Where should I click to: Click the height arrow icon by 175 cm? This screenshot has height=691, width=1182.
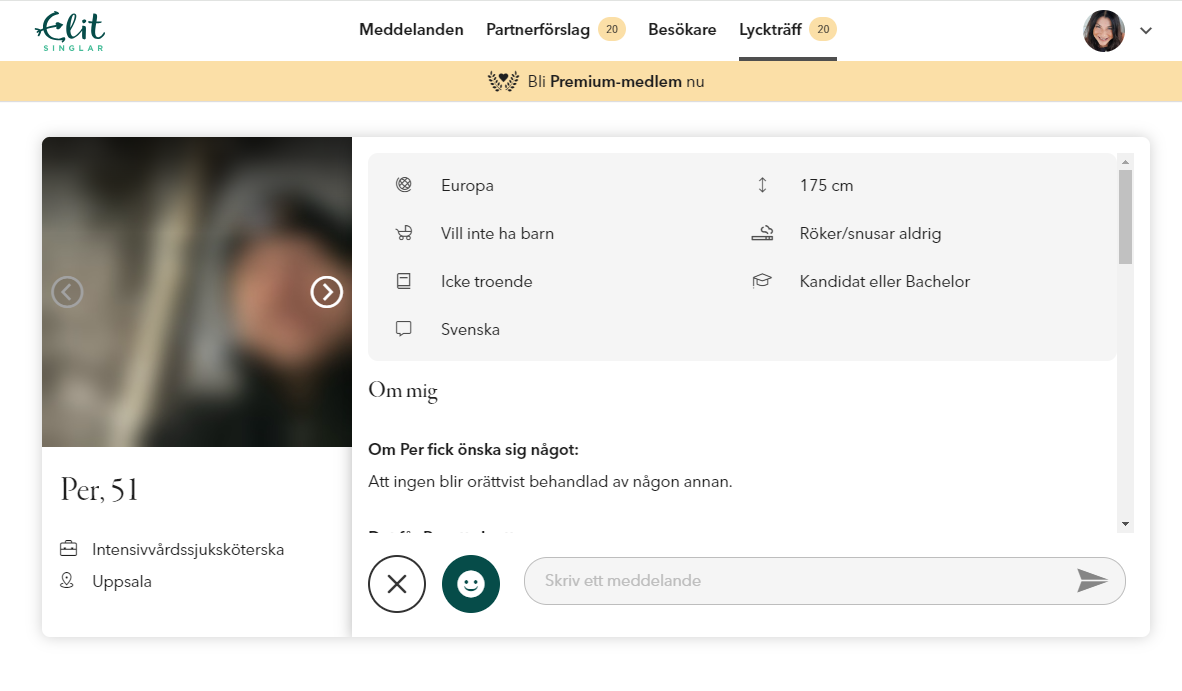[x=762, y=185]
